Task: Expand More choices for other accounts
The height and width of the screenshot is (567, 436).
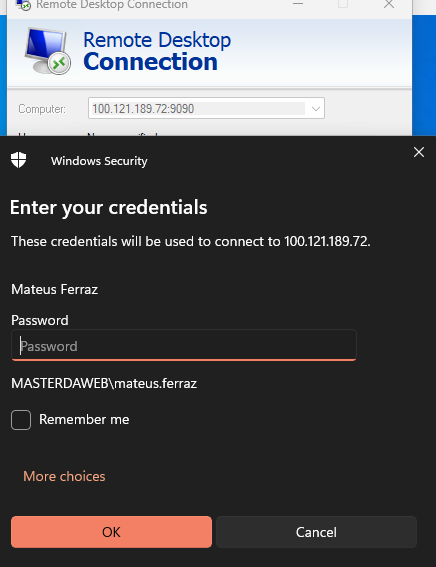Action: (x=64, y=476)
